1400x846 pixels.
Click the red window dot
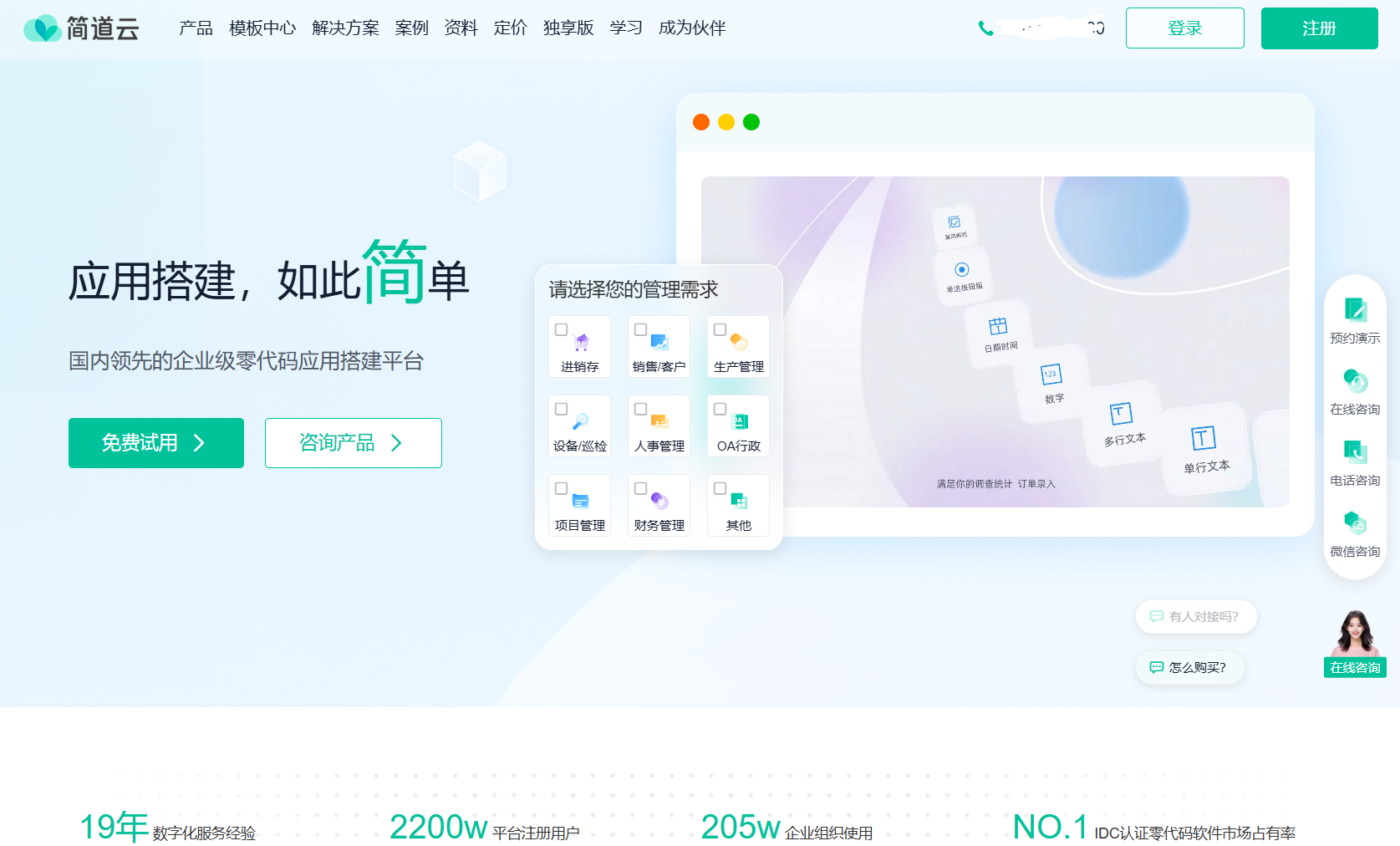pyautogui.click(x=701, y=122)
